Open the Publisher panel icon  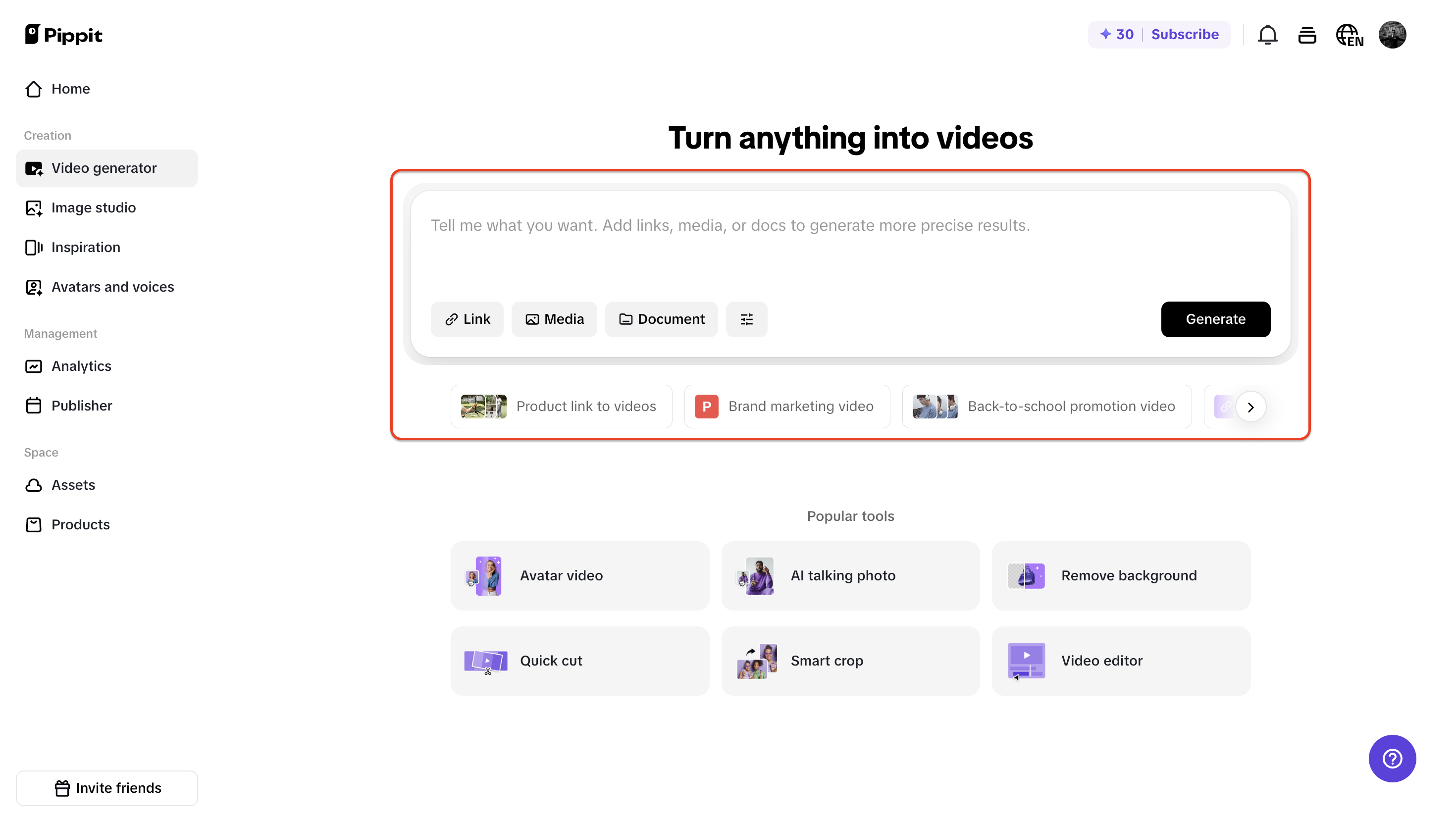pos(34,406)
